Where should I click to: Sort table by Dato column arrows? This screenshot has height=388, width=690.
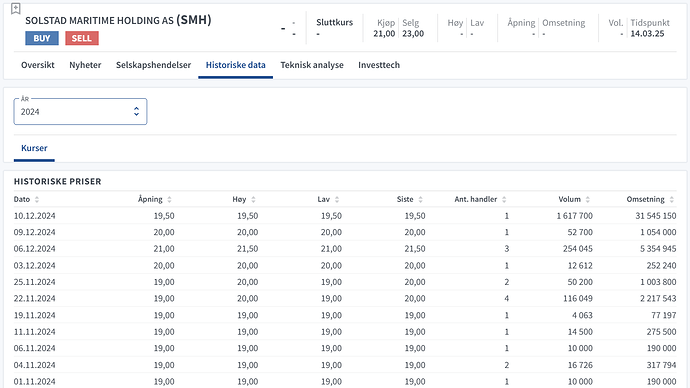37,199
